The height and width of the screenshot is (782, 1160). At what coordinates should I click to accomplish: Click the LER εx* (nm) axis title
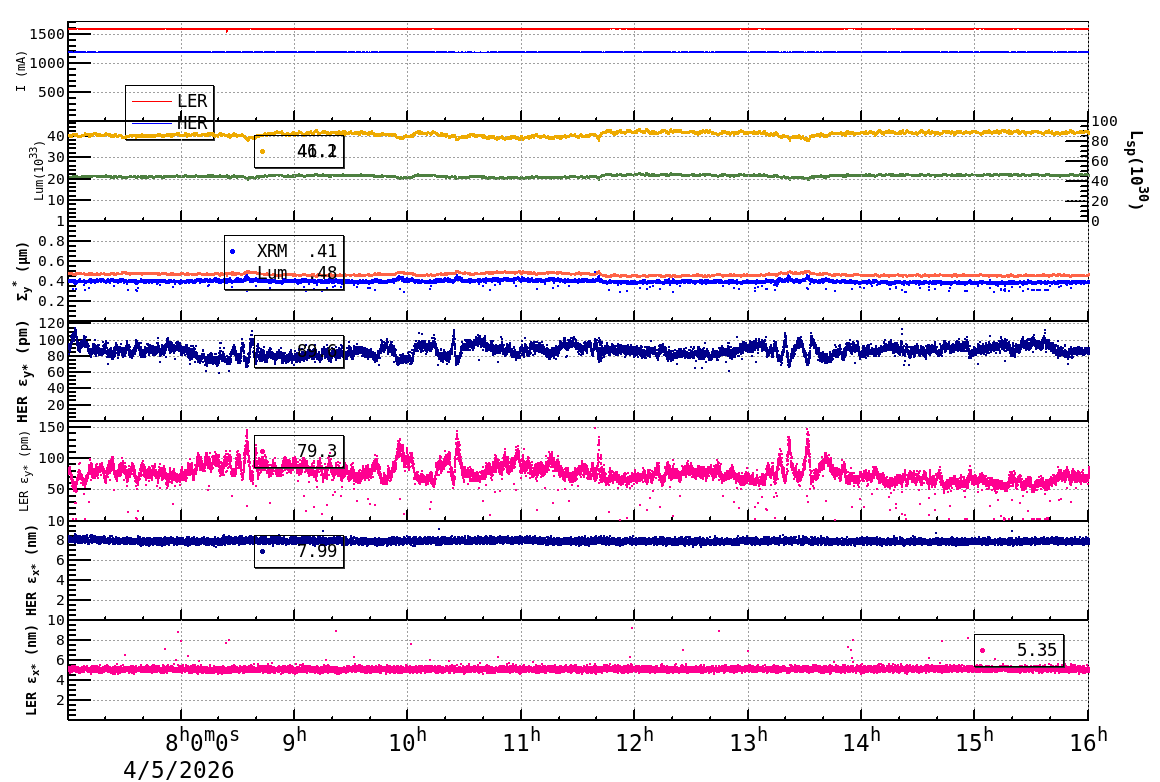31,670
